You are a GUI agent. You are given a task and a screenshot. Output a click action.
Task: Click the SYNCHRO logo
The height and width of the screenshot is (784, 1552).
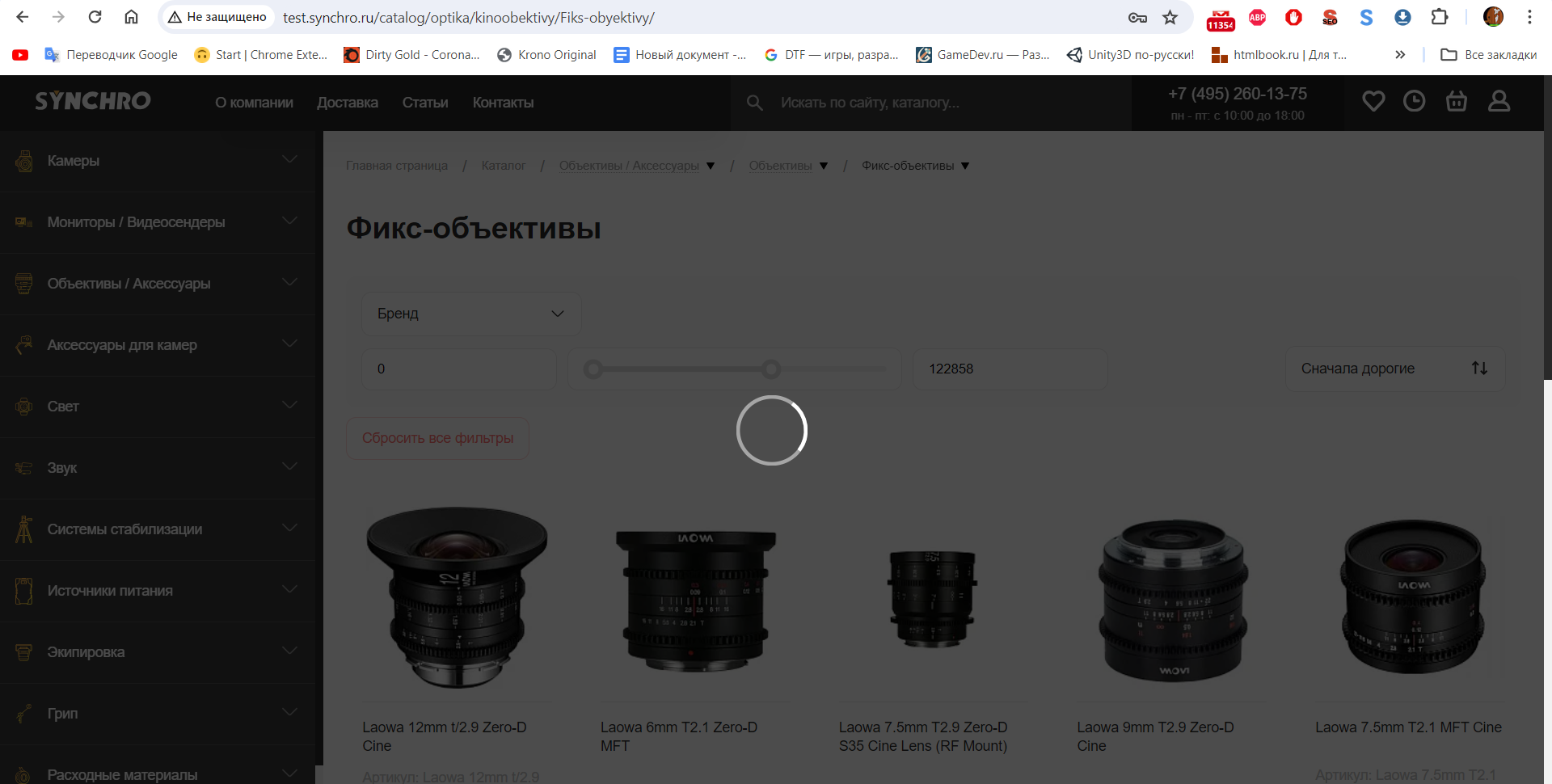coord(93,101)
